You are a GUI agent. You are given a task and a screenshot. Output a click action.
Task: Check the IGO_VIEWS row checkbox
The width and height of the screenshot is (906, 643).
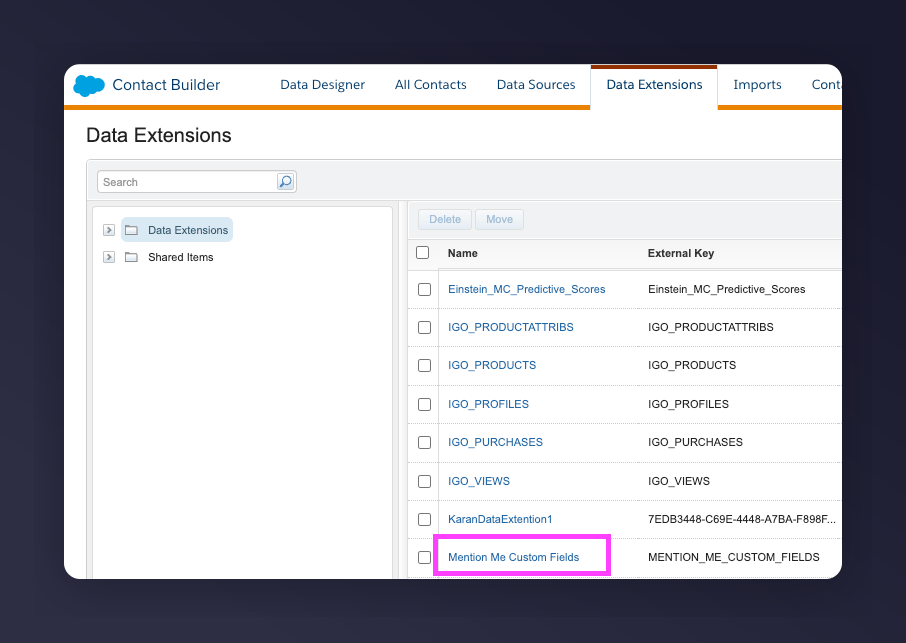[424, 481]
